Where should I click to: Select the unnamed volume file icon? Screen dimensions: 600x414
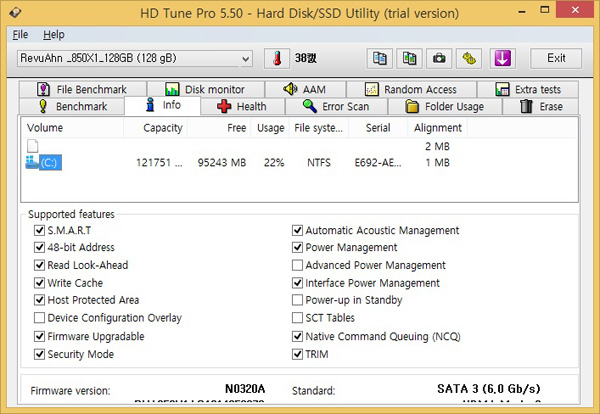point(33,146)
